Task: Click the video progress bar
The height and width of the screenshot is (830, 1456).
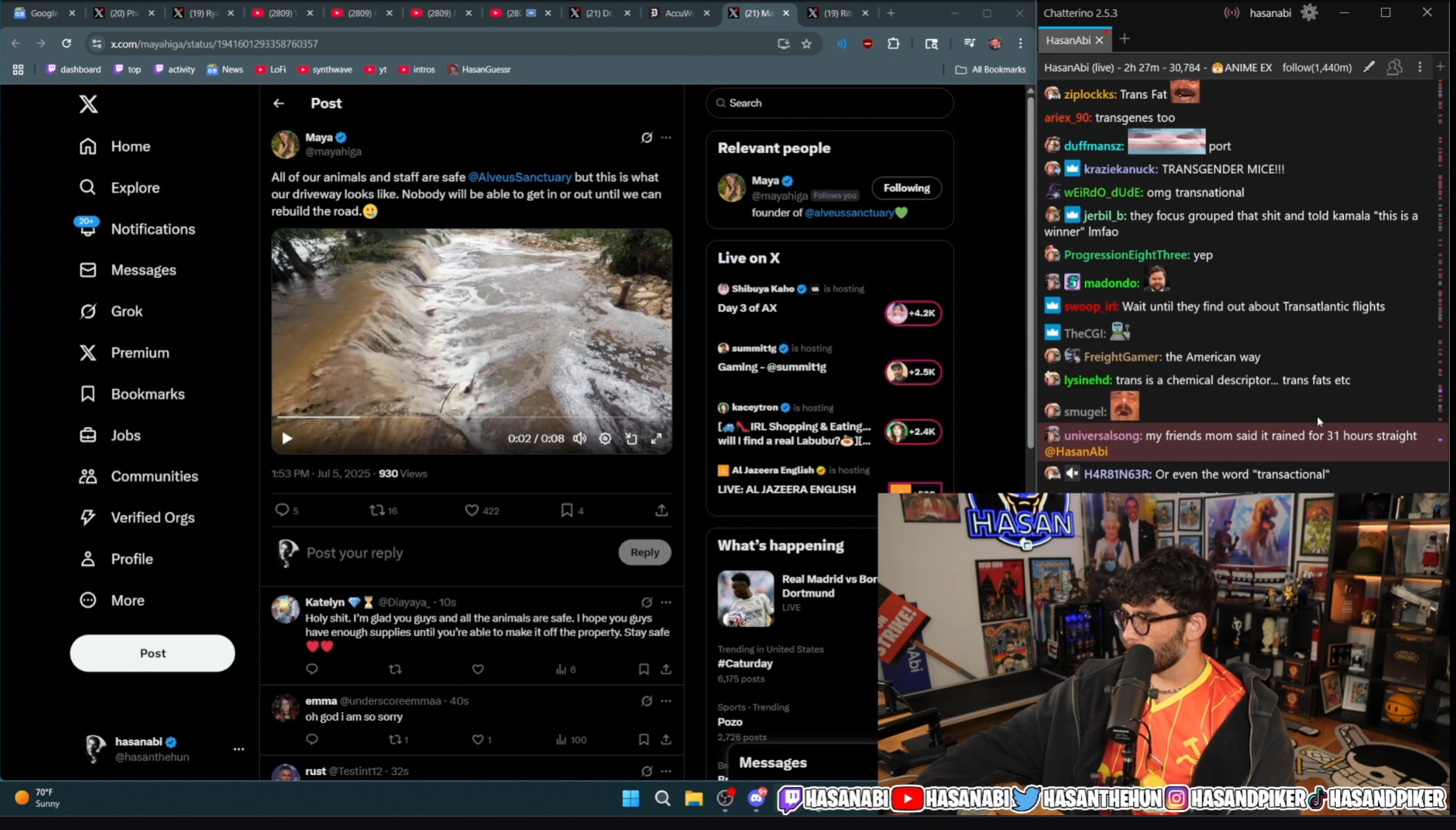Action: (x=471, y=417)
